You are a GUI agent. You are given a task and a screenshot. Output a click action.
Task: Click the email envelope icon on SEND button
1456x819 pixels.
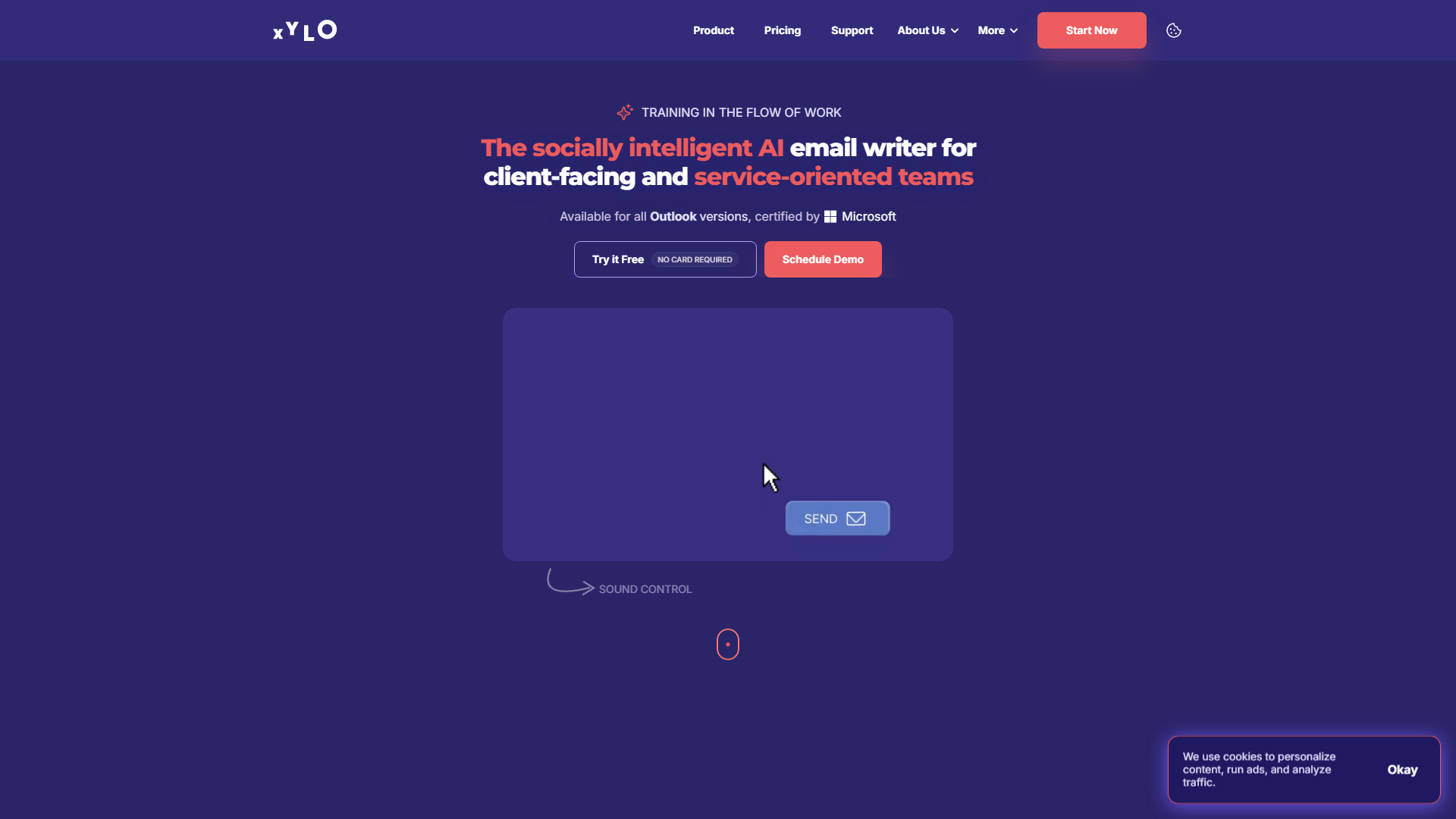(x=856, y=518)
